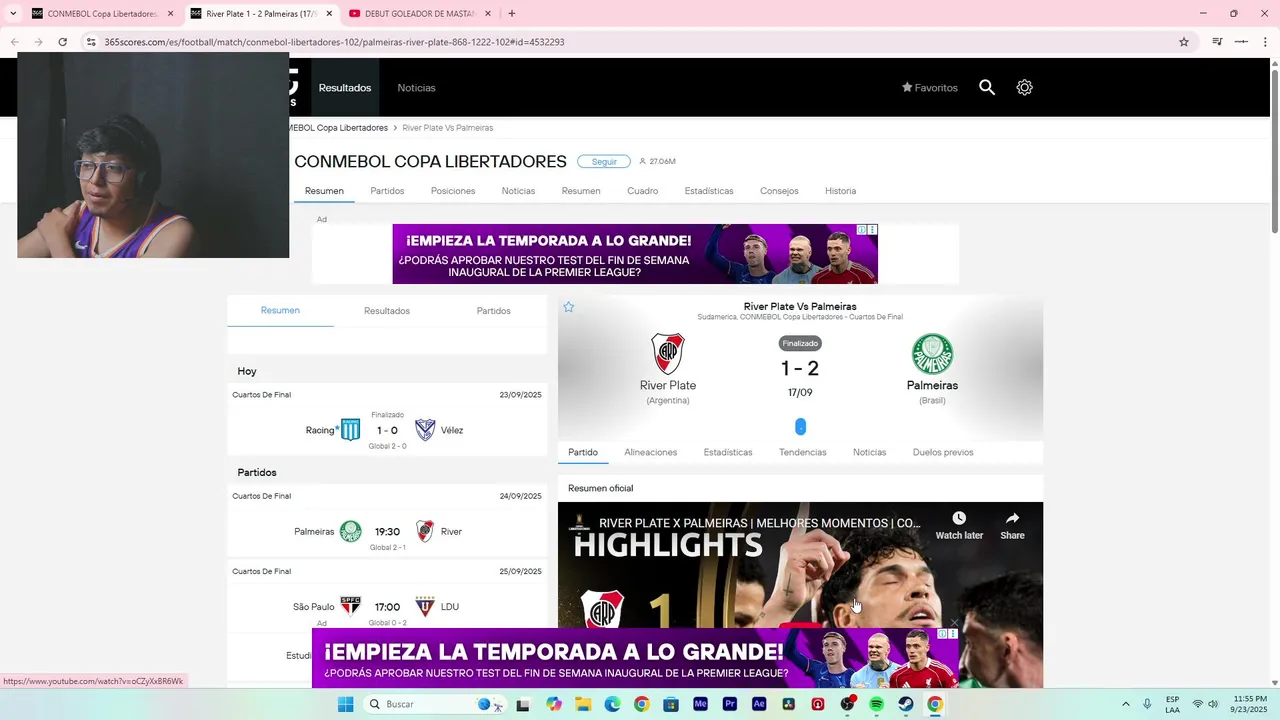Open match Duelos previos tab
Viewport: 1280px width, 720px height.
click(x=943, y=452)
